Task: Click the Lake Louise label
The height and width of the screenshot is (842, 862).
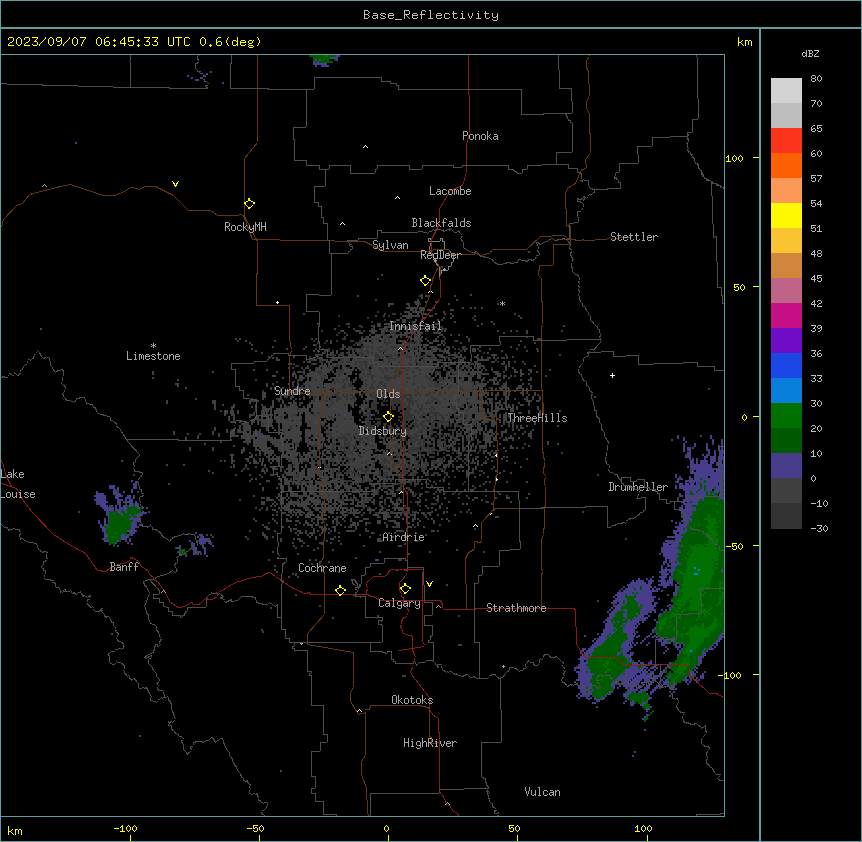Action: pyautogui.click(x=18, y=484)
